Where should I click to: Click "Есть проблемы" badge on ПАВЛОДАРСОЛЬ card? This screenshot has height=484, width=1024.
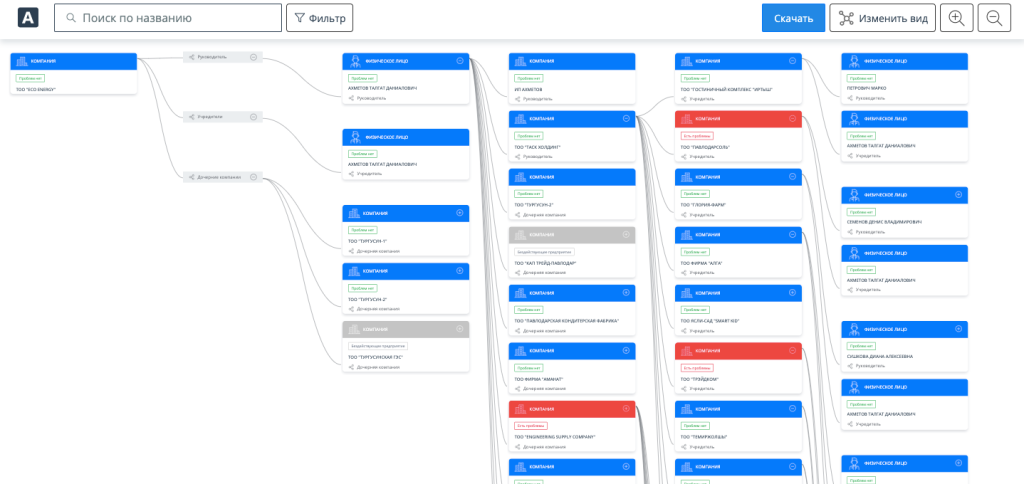[x=697, y=136]
